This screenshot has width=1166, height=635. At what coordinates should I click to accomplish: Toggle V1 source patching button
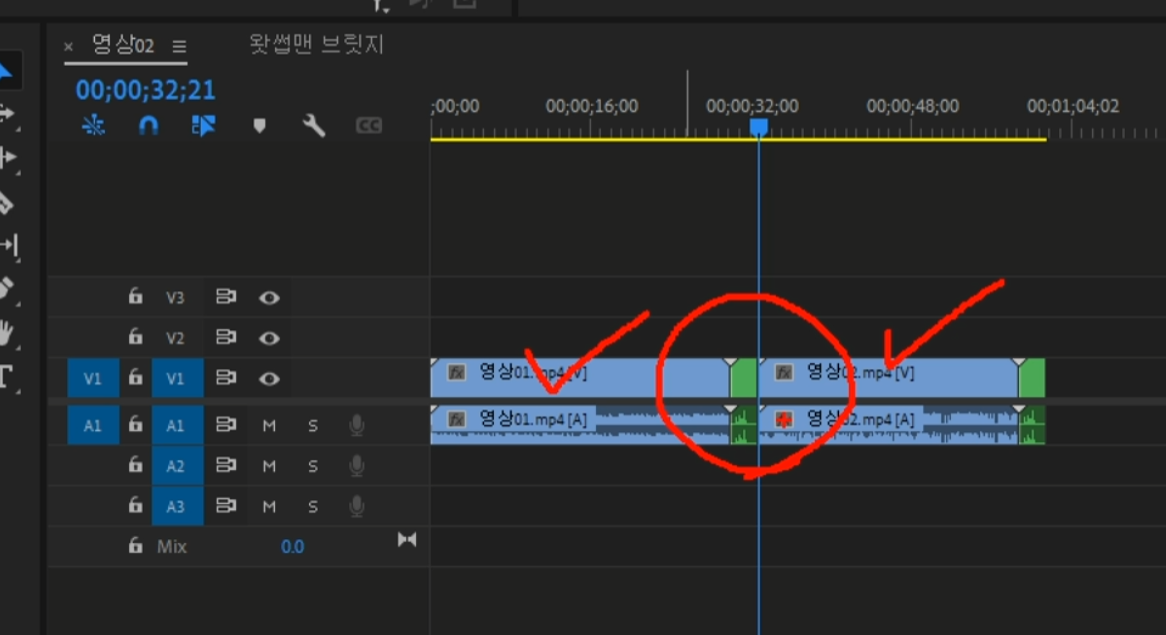click(x=93, y=378)
